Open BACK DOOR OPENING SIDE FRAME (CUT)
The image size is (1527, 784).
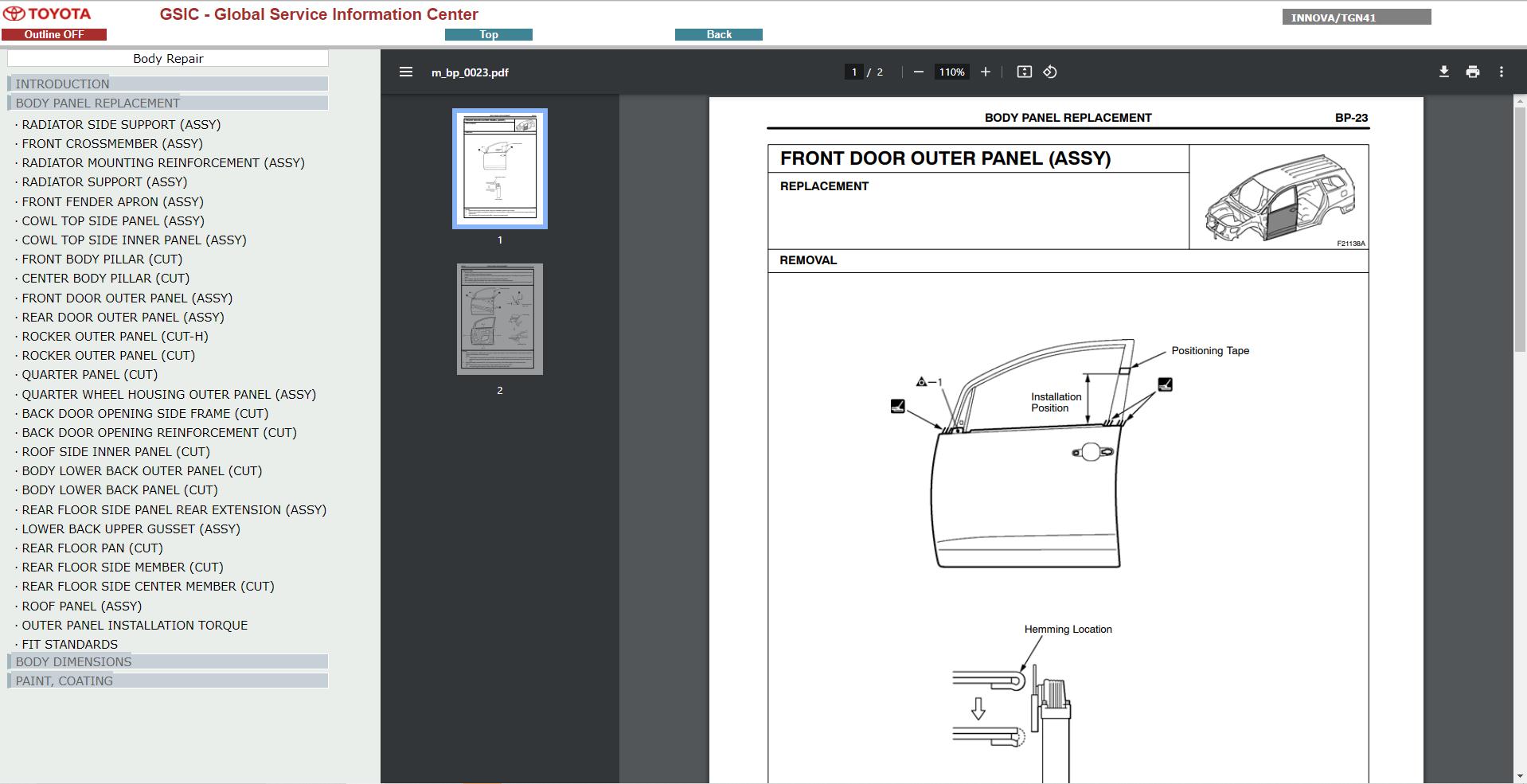(x=145, y=413)
